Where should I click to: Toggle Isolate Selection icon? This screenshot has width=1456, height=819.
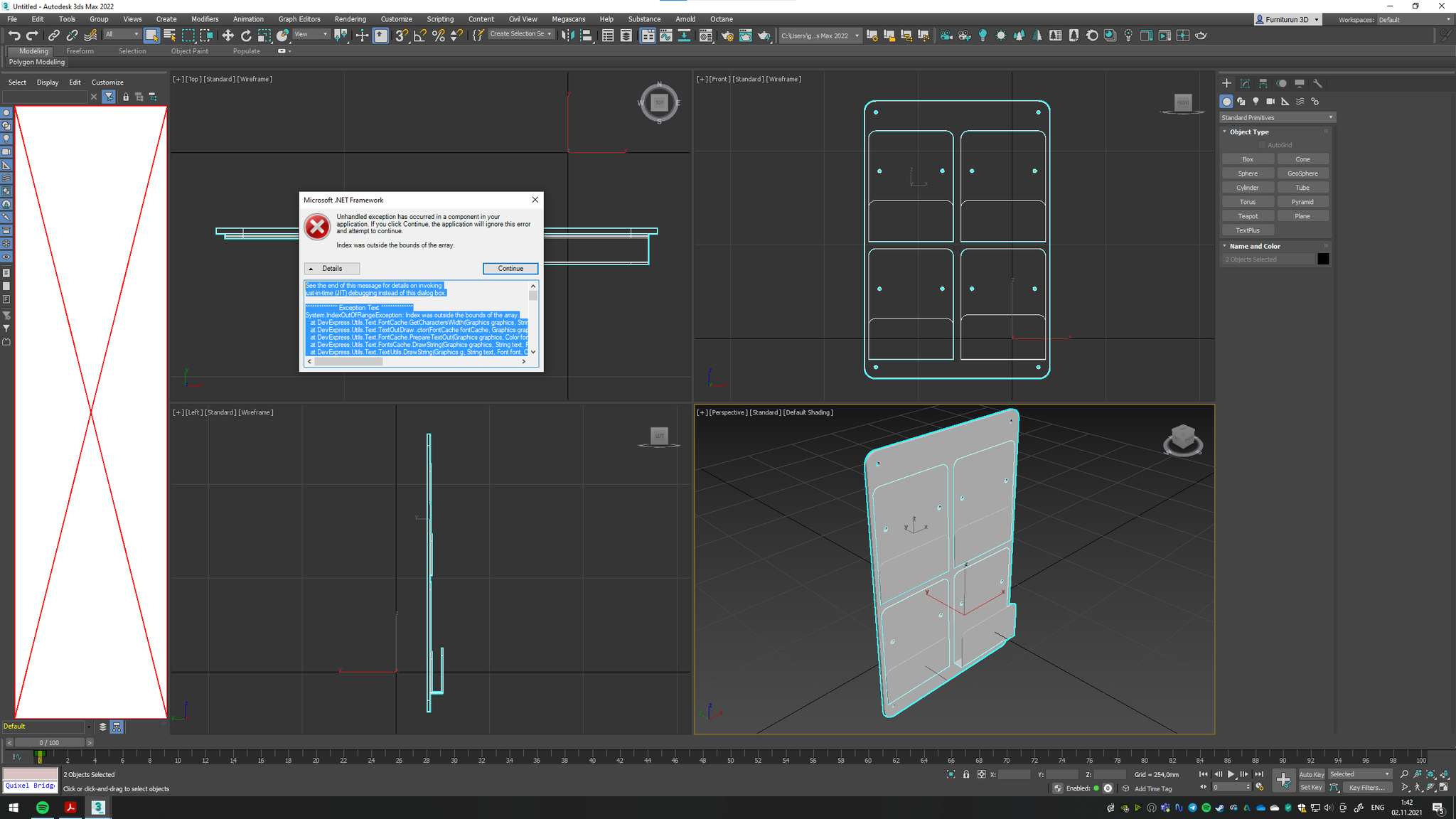click(x=951, y=774)
